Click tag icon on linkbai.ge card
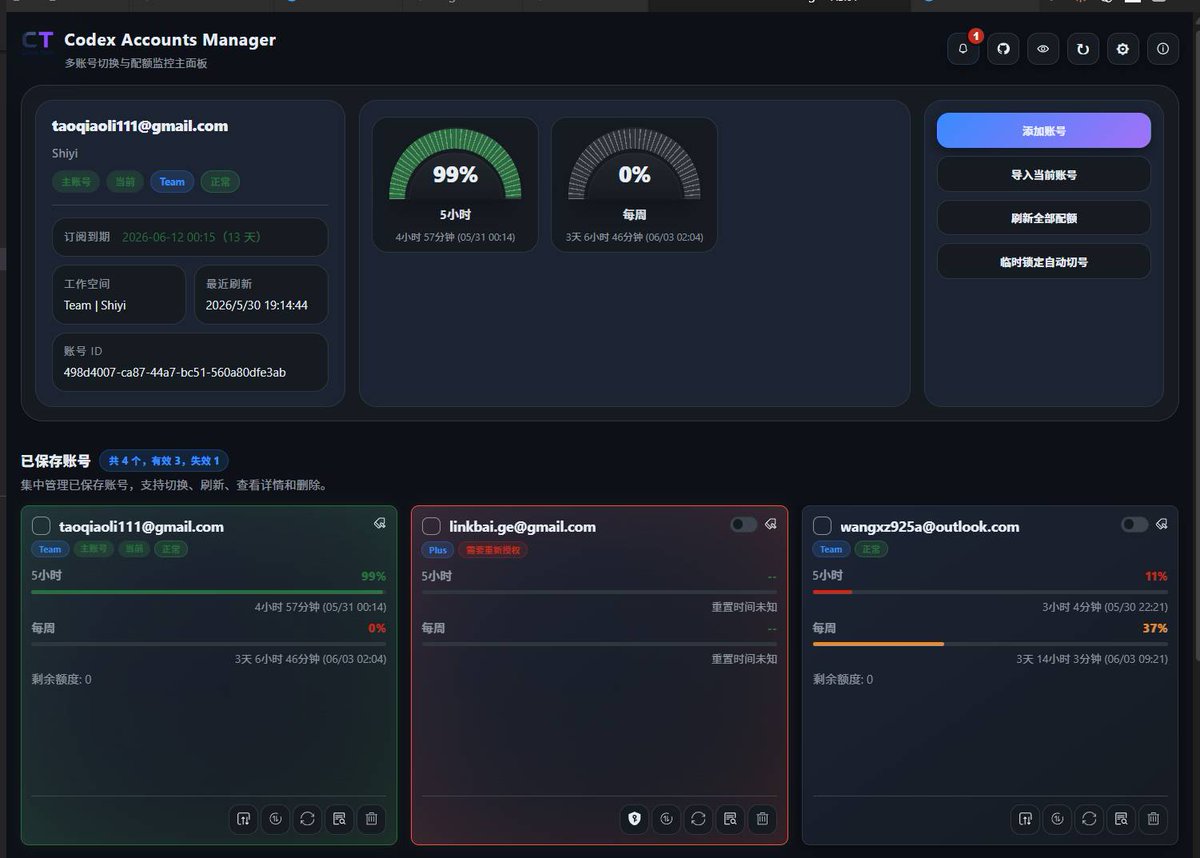 point(771,523)
